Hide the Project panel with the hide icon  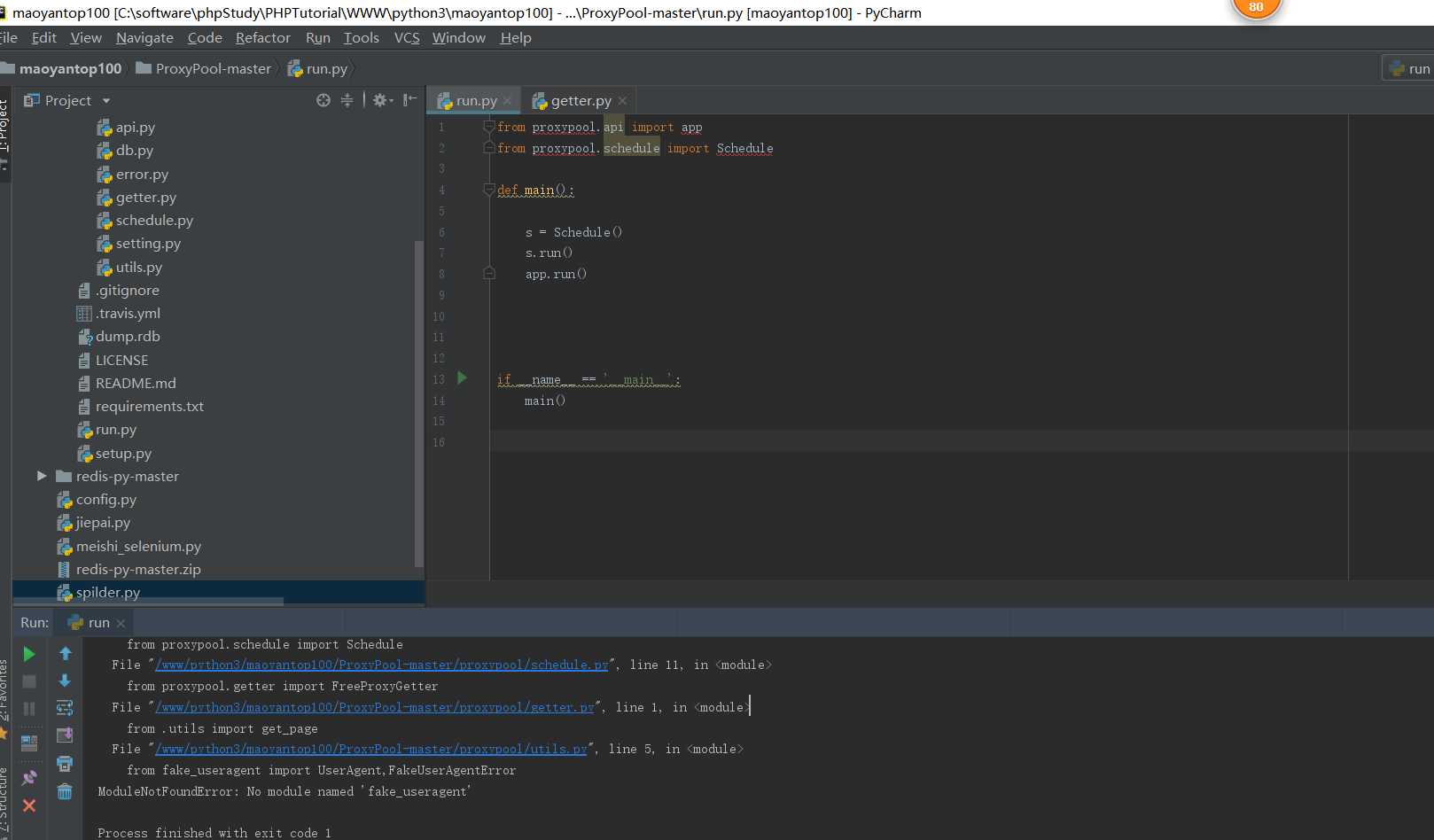409,100
